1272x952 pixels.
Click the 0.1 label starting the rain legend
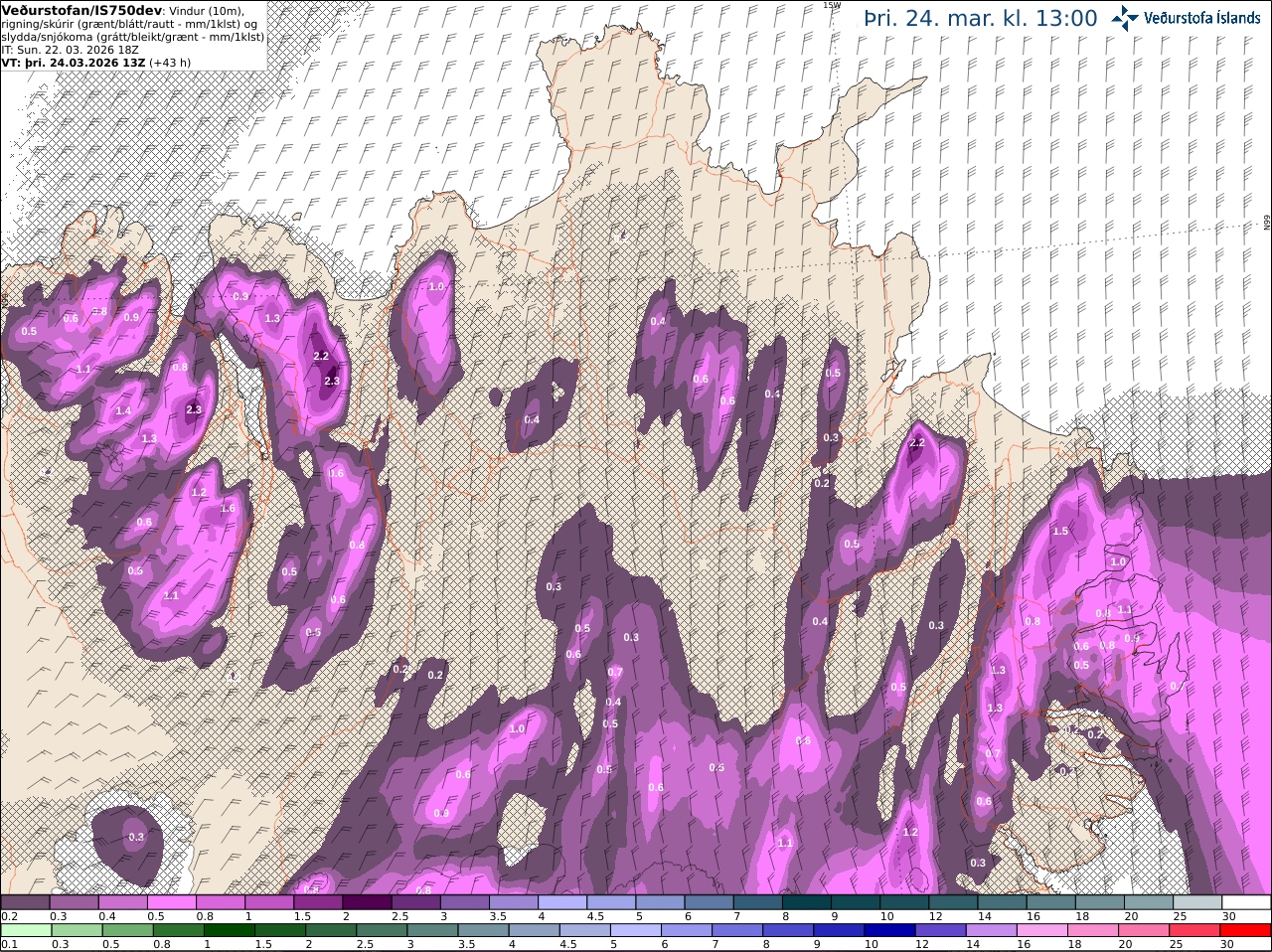pos(9,944)
